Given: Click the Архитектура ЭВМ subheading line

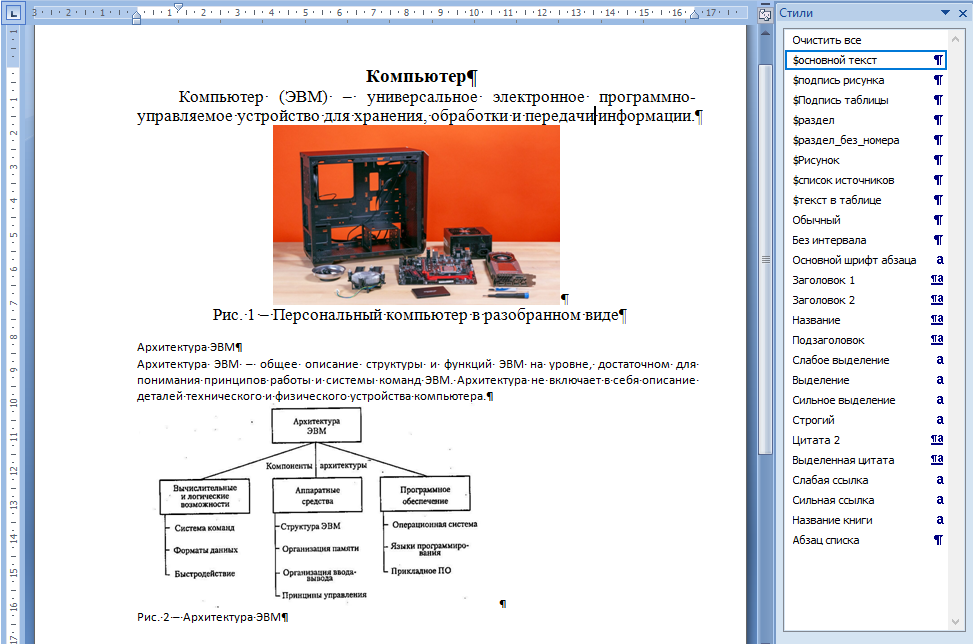Looking at the screenshot, I should coord(189,347).
